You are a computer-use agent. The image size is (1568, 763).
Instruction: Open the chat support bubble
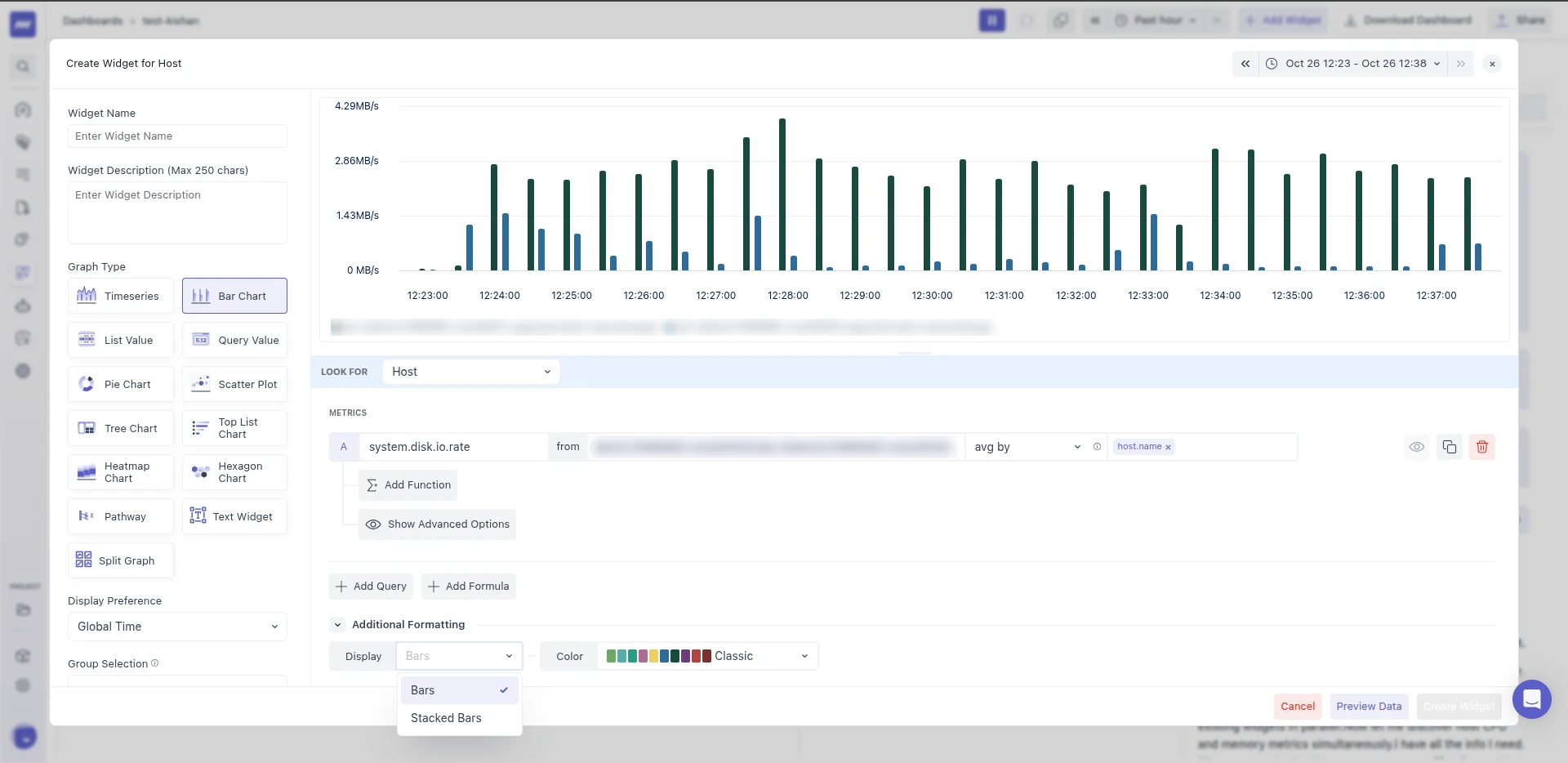pyautogui.click(x=1532, y=699)
